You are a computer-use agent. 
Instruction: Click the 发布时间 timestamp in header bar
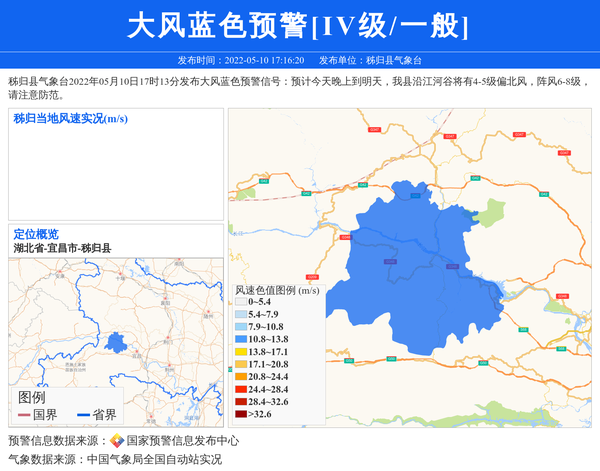pyautogui.click(x=240, y=60)
